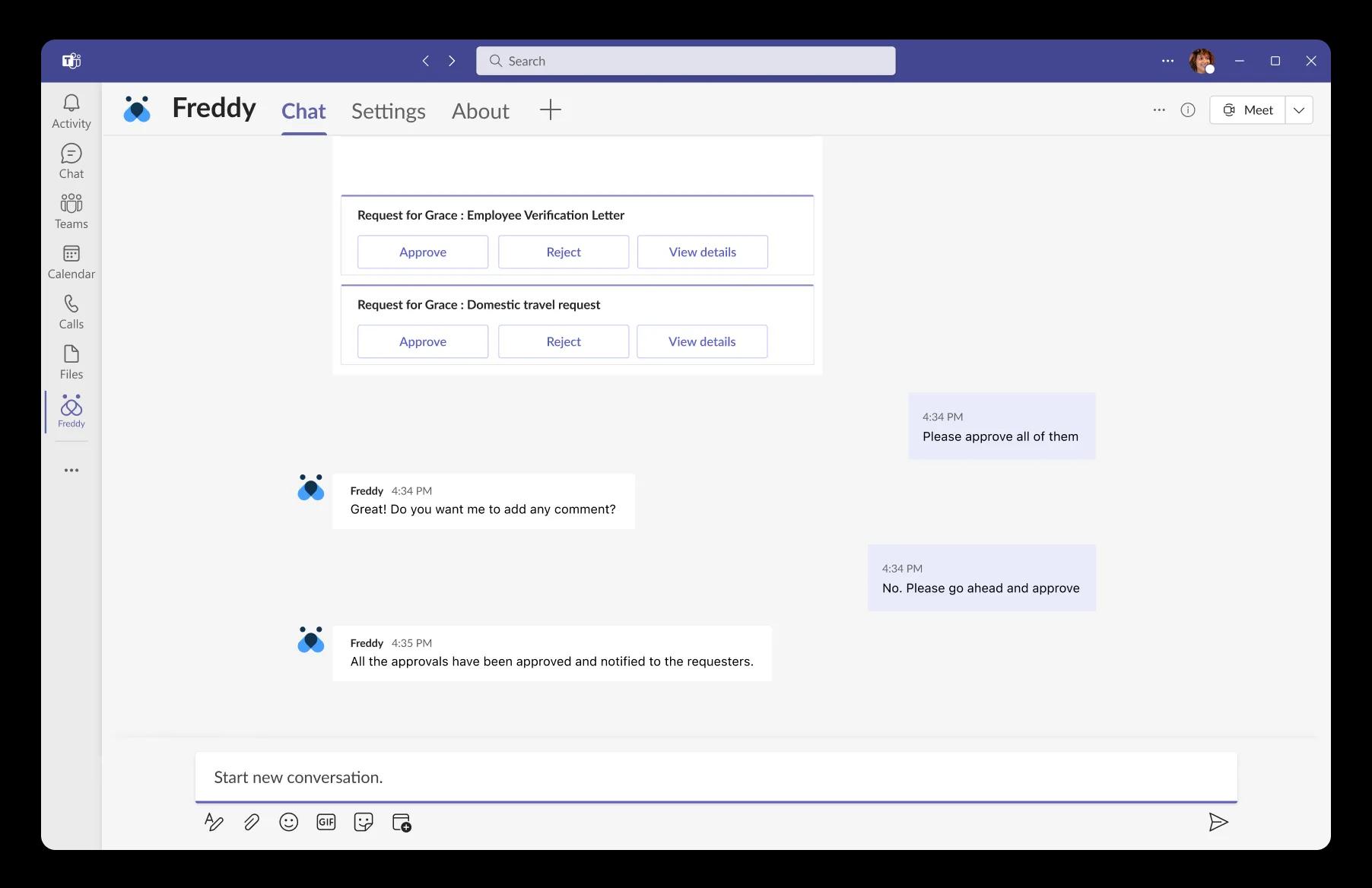
Task: Approve the Employee Verification Letter request
Action: 423,252
